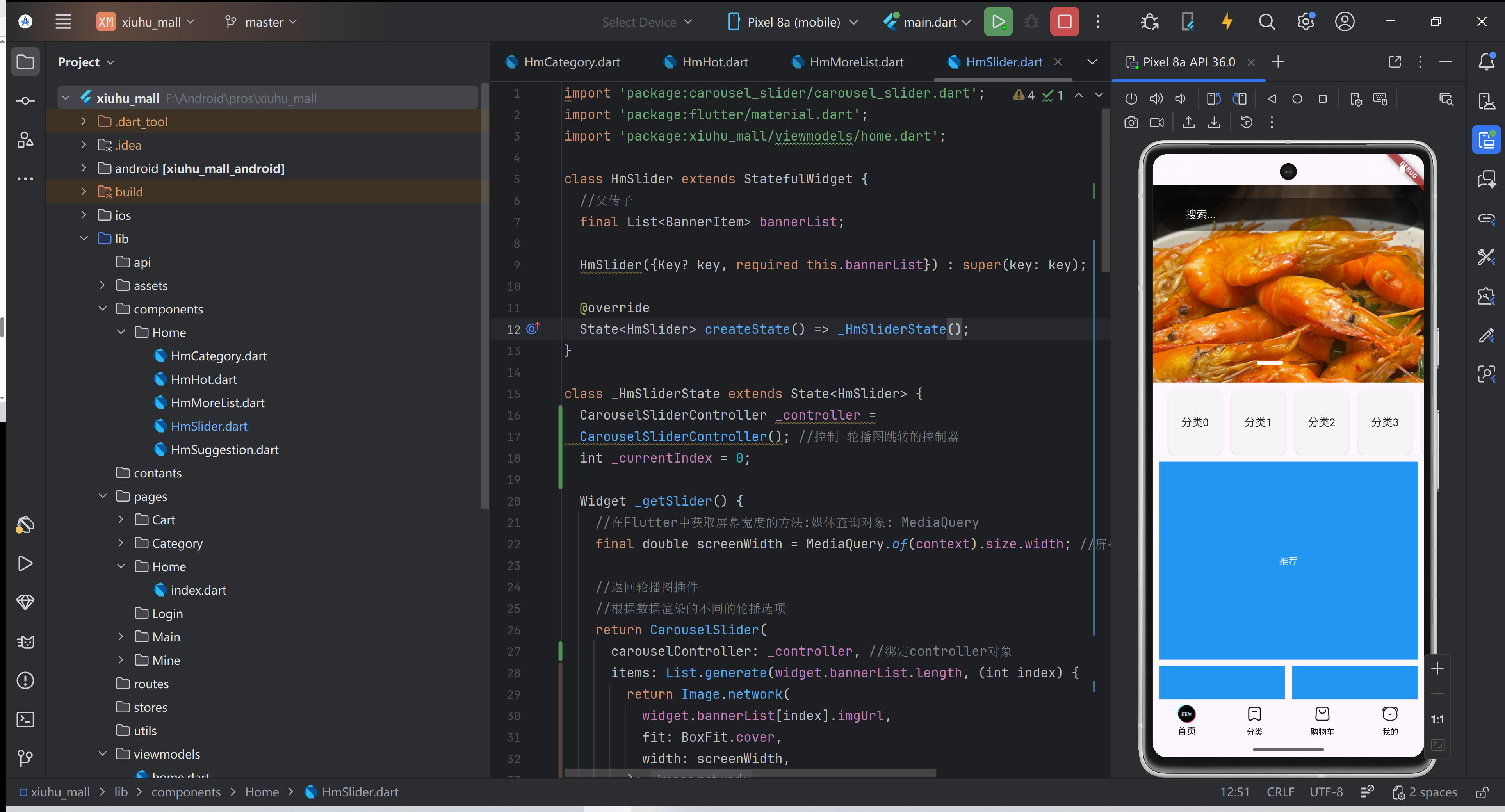This screenshot has height=812, width=1505.
Task: Collapse the lib folder
Action: [x=84, y=239]
